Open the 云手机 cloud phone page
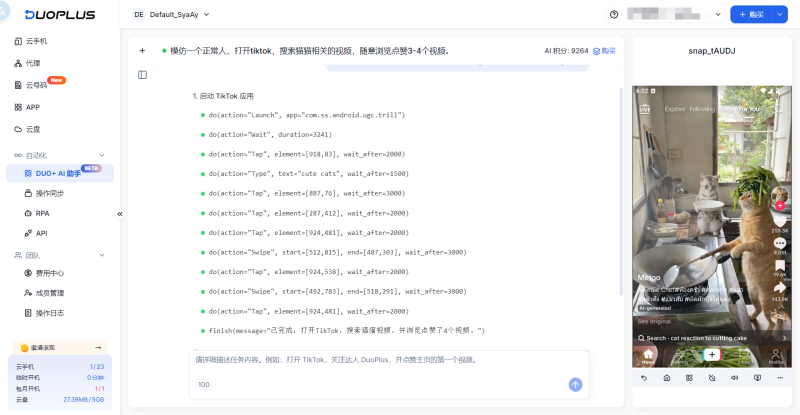Viewport: 800px width, 415px height. [x=36, y=41]
